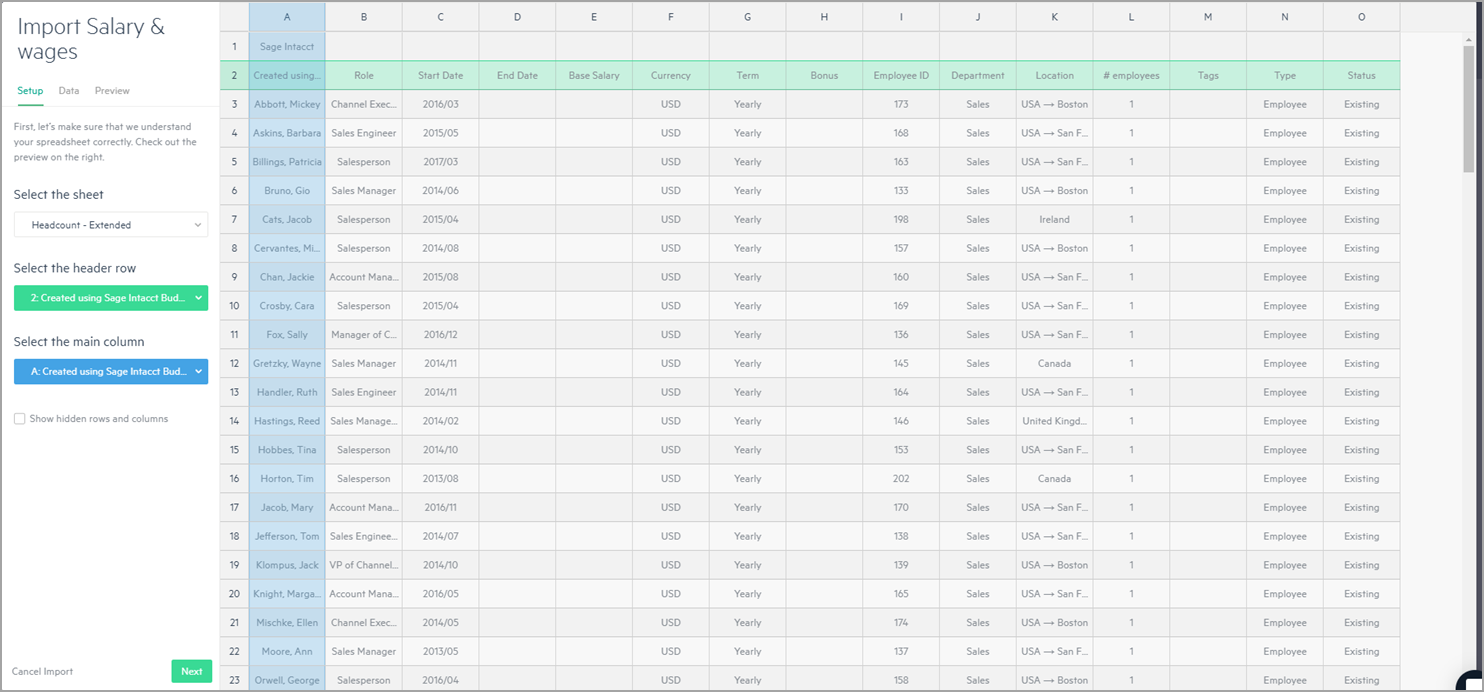Click the Askins, Barbara cell
1484x692 pixels.
[287, 133]
